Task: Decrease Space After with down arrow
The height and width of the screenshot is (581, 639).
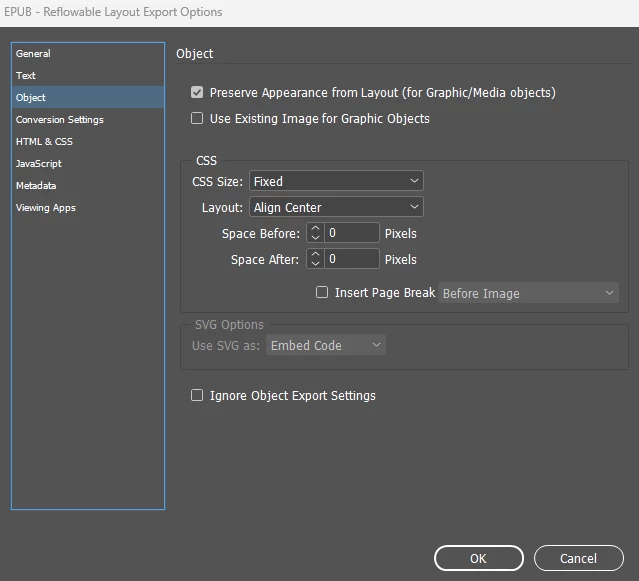Action: pos(315,264)
